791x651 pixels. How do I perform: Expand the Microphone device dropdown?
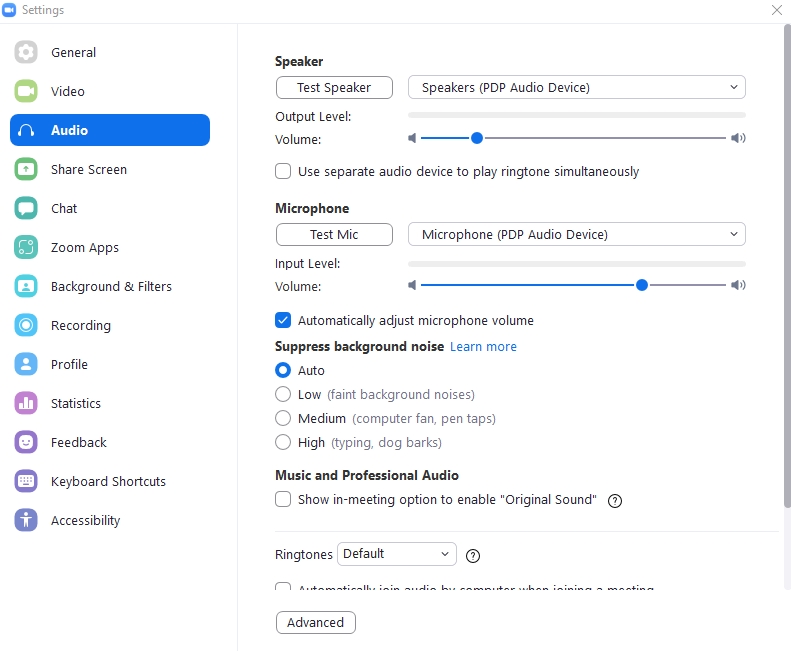(x=576, y=235)
